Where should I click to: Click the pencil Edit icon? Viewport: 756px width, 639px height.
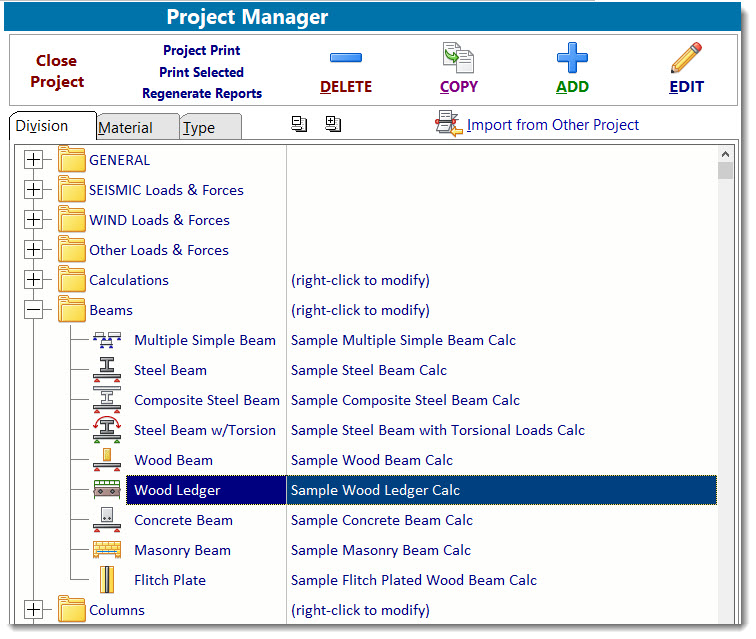point(686,58)
